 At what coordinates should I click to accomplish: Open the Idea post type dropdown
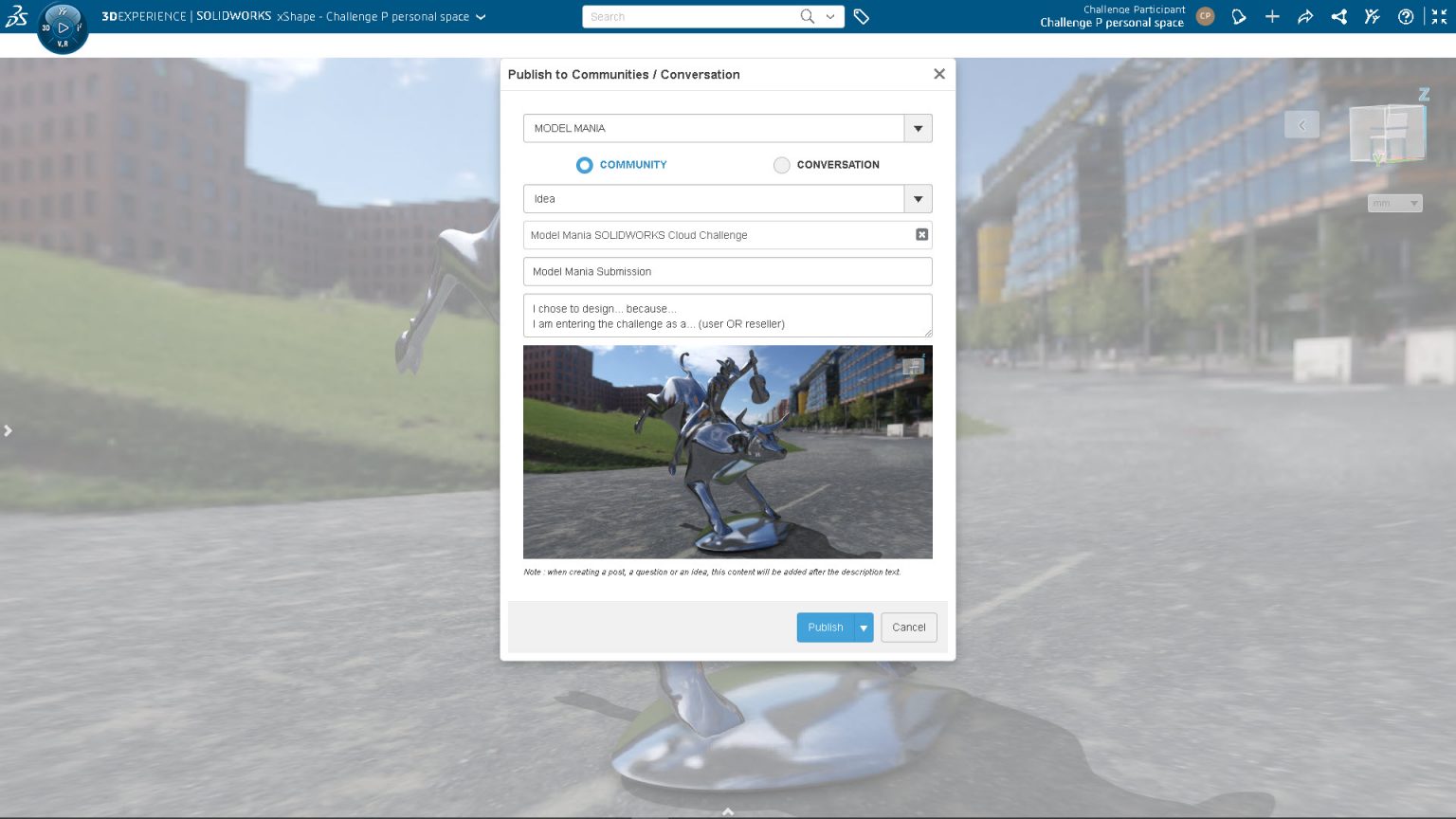tap(917, 199)
